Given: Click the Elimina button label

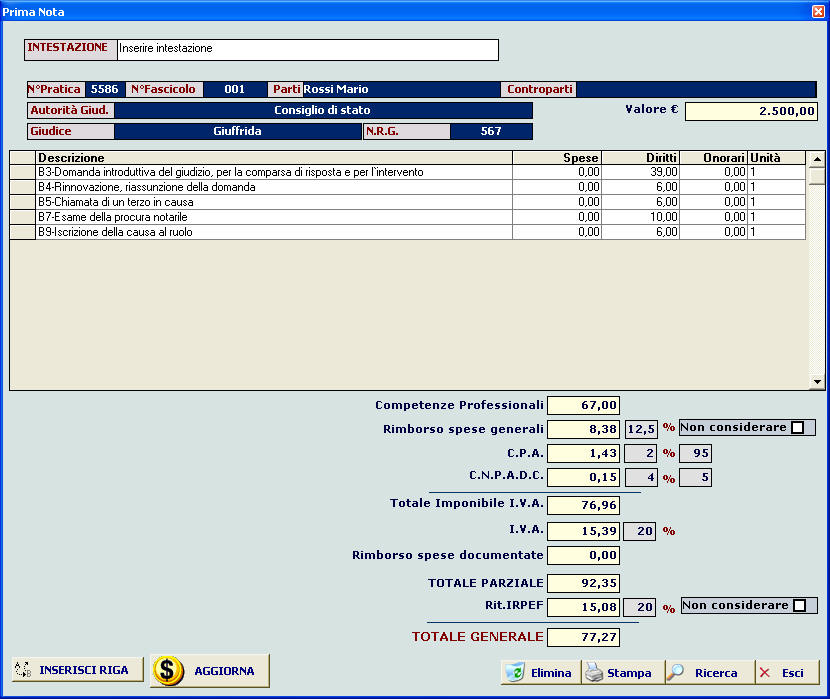Looking at the screenshot, I should coord(551,673).
